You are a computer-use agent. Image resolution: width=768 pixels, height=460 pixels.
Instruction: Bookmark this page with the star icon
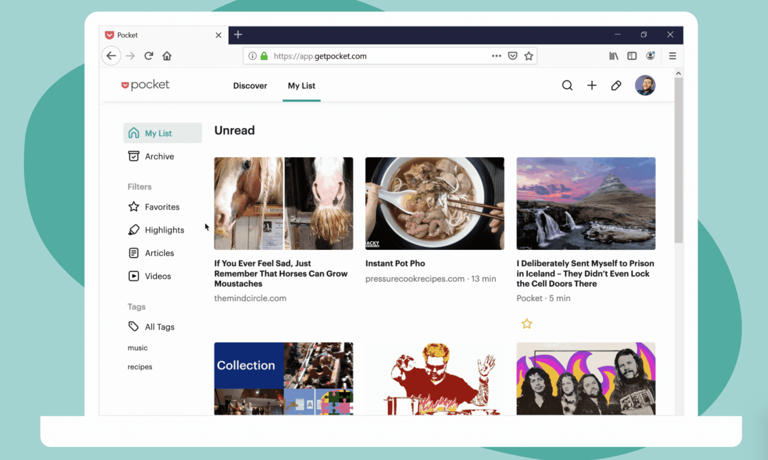coord(529,56)
